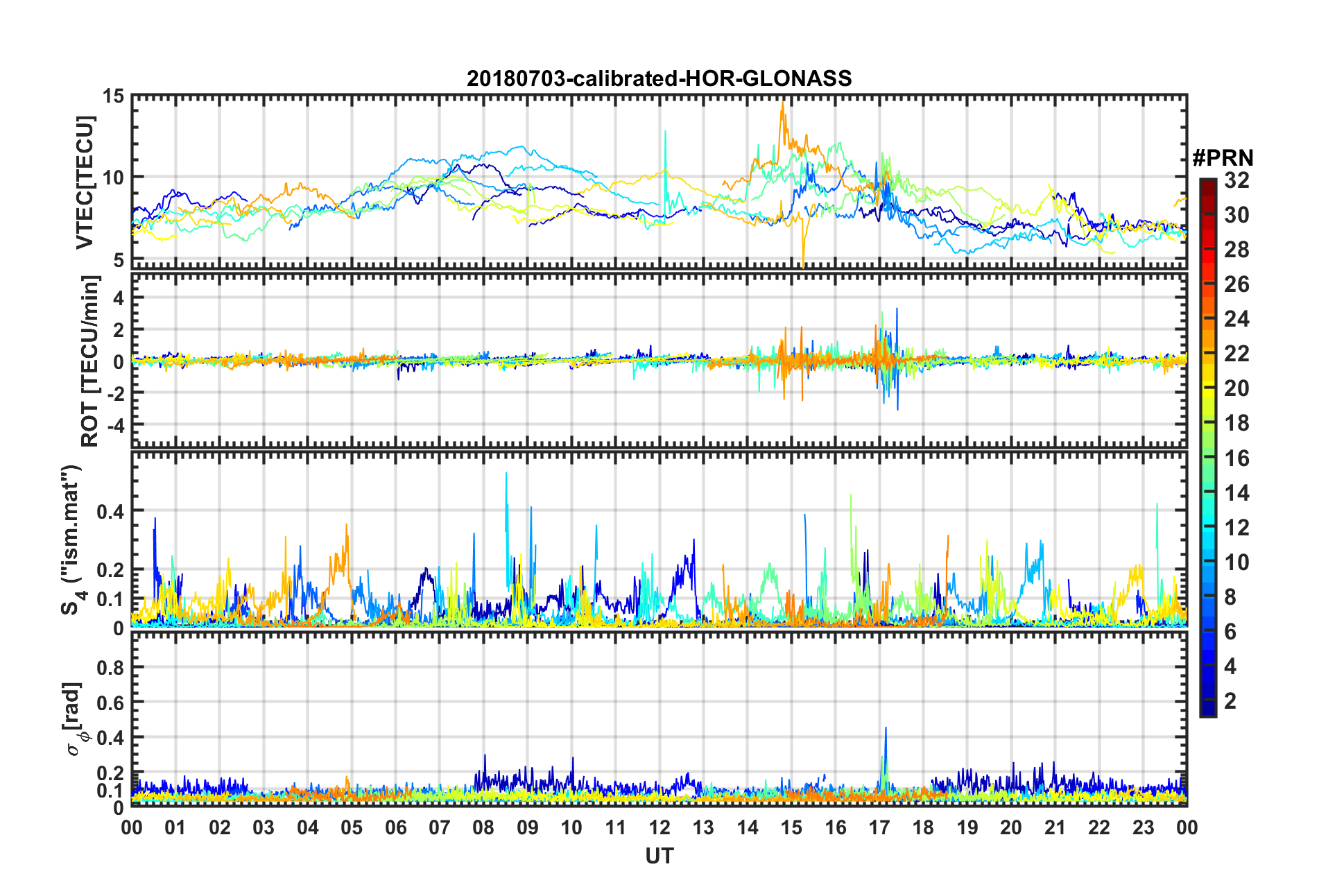
Task: Click the UT axis hour tick "19"
Action: pos(967,827)
